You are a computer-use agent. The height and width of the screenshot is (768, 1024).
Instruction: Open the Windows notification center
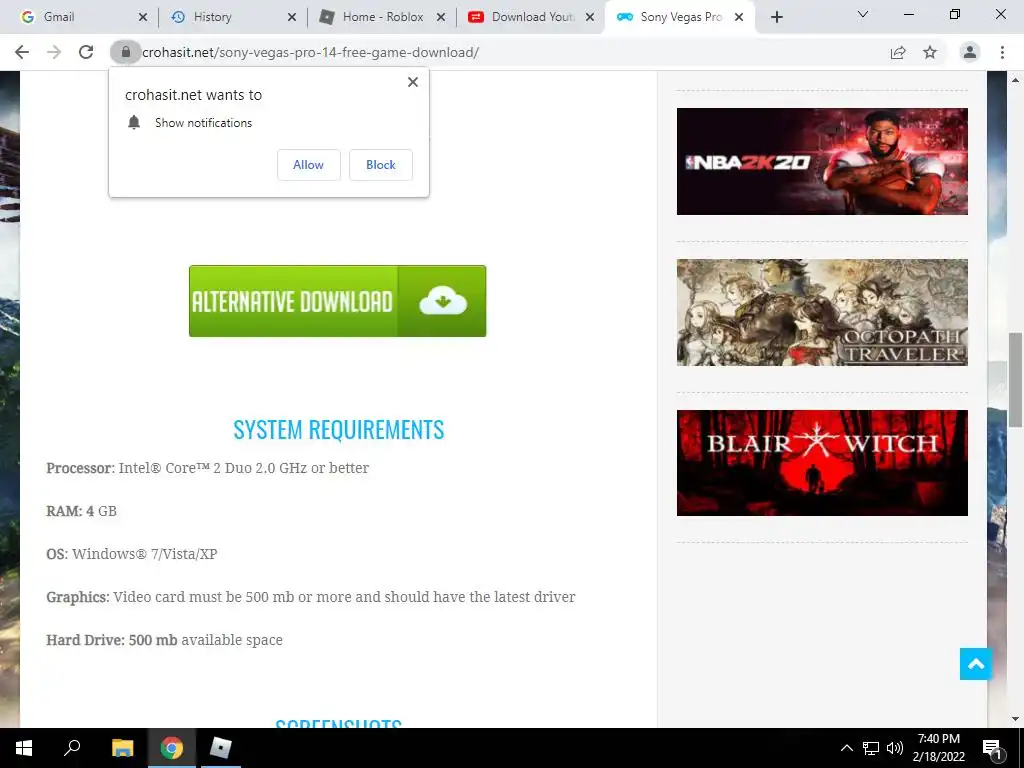(x=992, y=749)
